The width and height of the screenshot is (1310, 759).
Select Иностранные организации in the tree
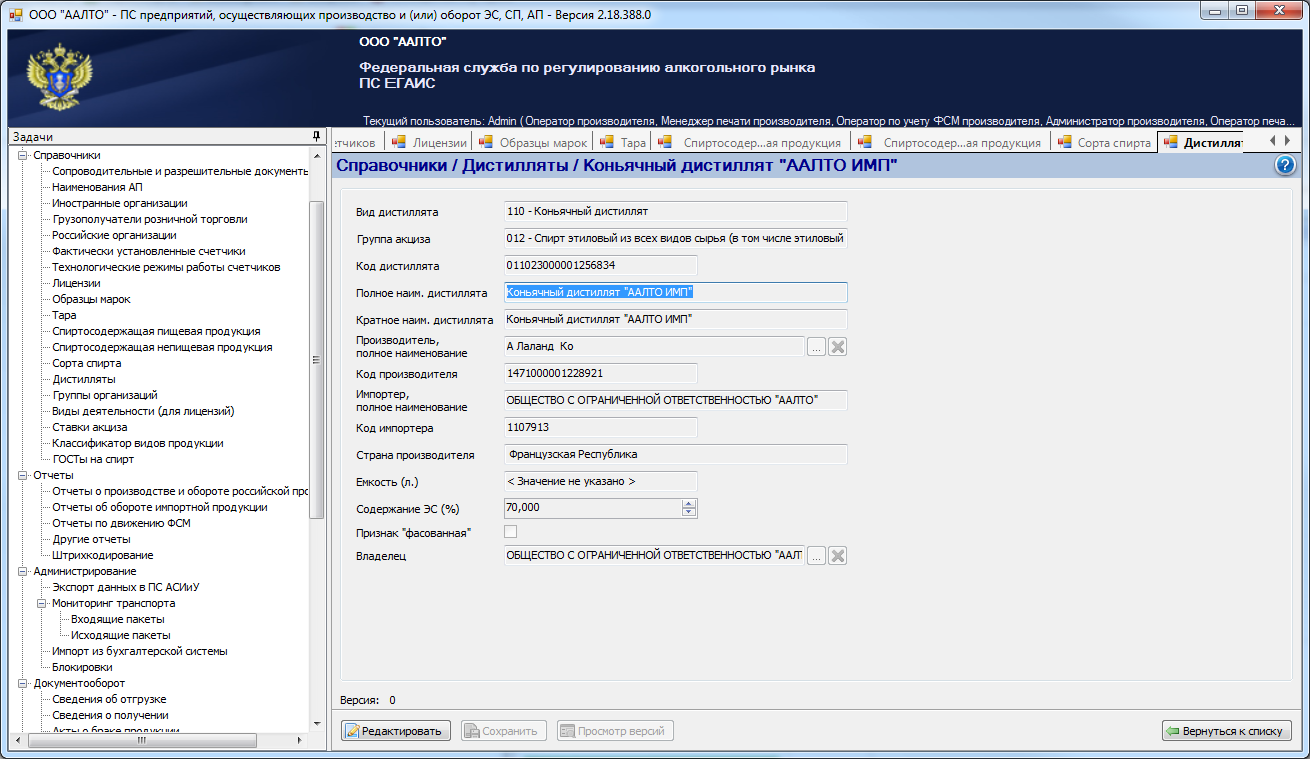[x=119, y=203]
